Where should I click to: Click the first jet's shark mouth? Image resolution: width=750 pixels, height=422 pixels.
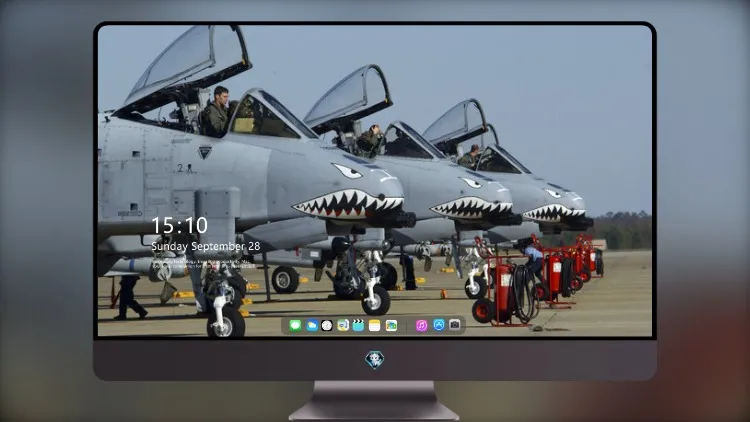[348, 203]
